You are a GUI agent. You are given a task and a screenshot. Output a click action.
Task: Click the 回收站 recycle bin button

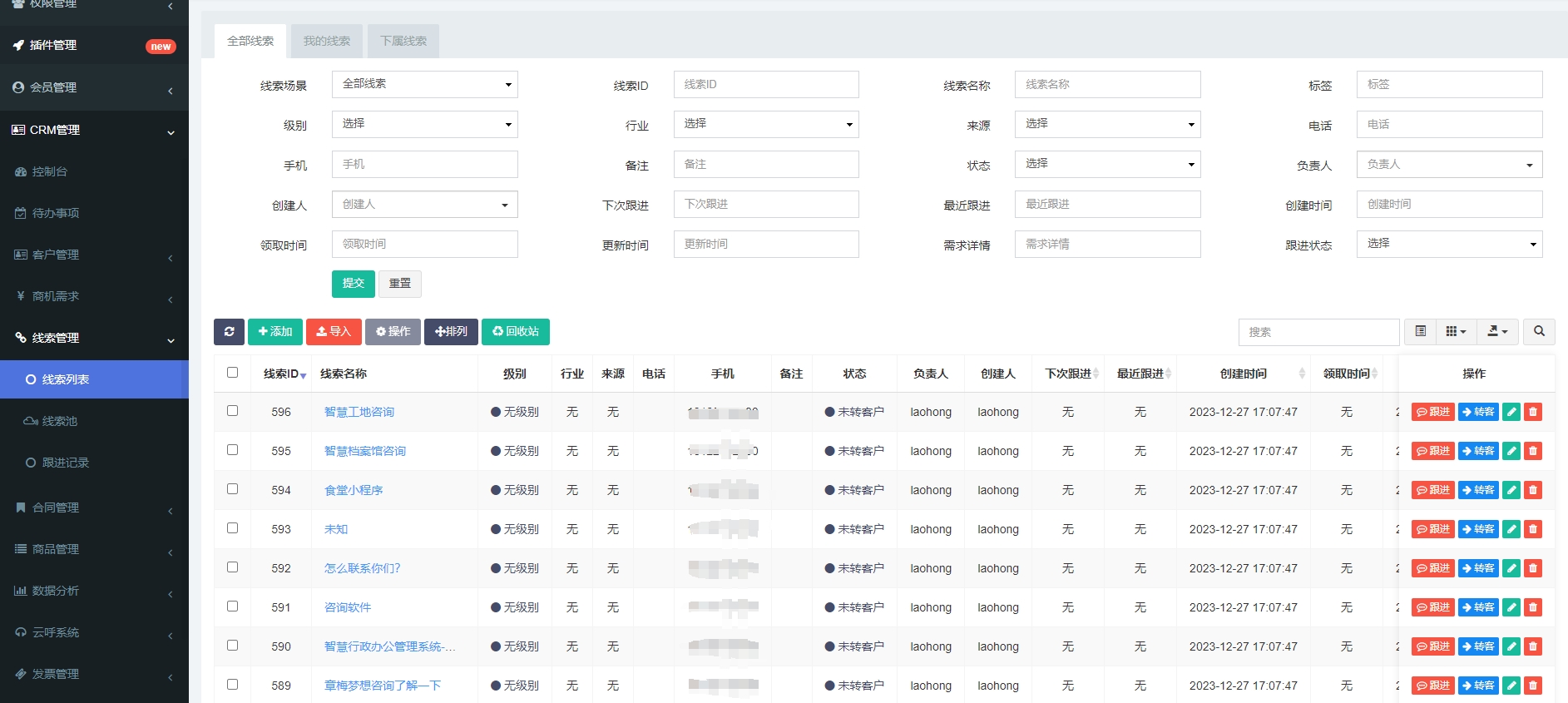pyautogui.click(x=516, y=331)
